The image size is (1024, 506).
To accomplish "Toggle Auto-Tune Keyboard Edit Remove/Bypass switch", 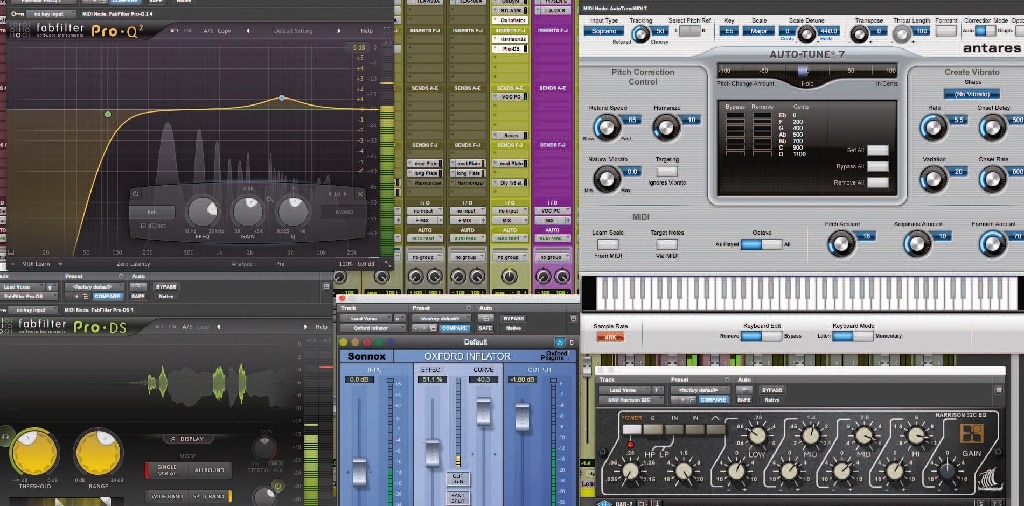I will (761, 336).
